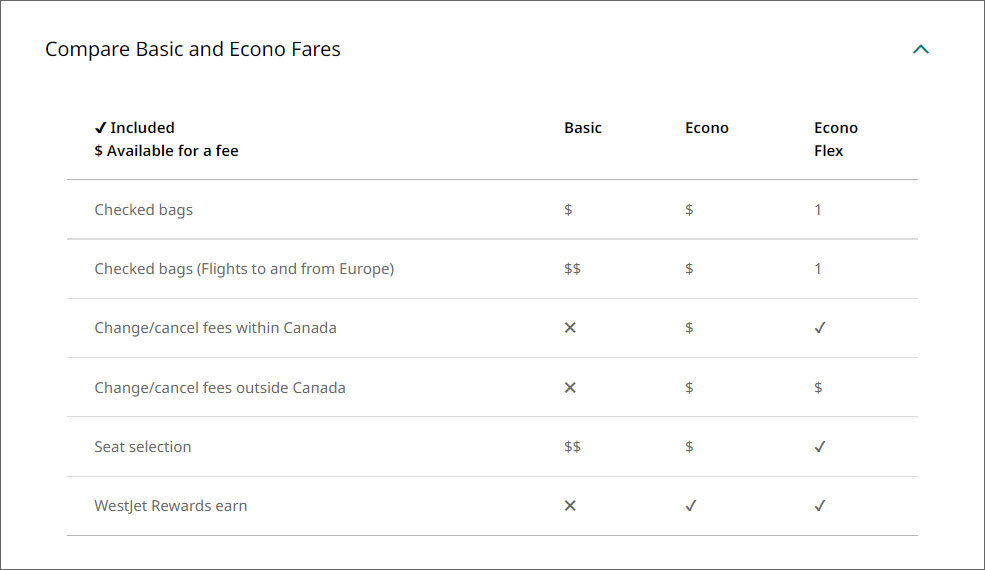Click Econo Flex checkmark for change/cancel within Canada
This screenshot has width=985, height=570.
(x=820, y=328)
